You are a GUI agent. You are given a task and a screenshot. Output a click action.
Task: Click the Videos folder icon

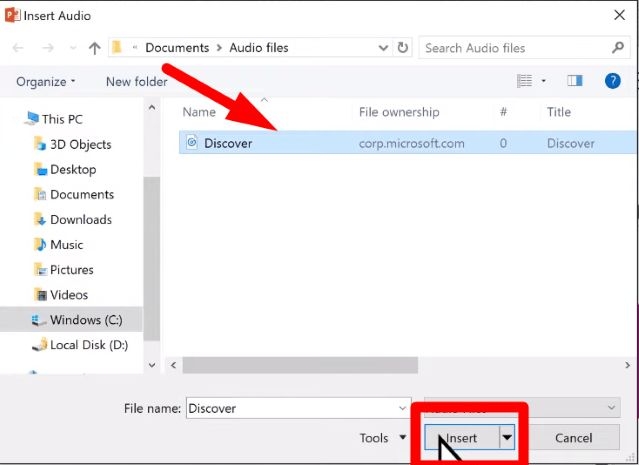click(40, 295)
